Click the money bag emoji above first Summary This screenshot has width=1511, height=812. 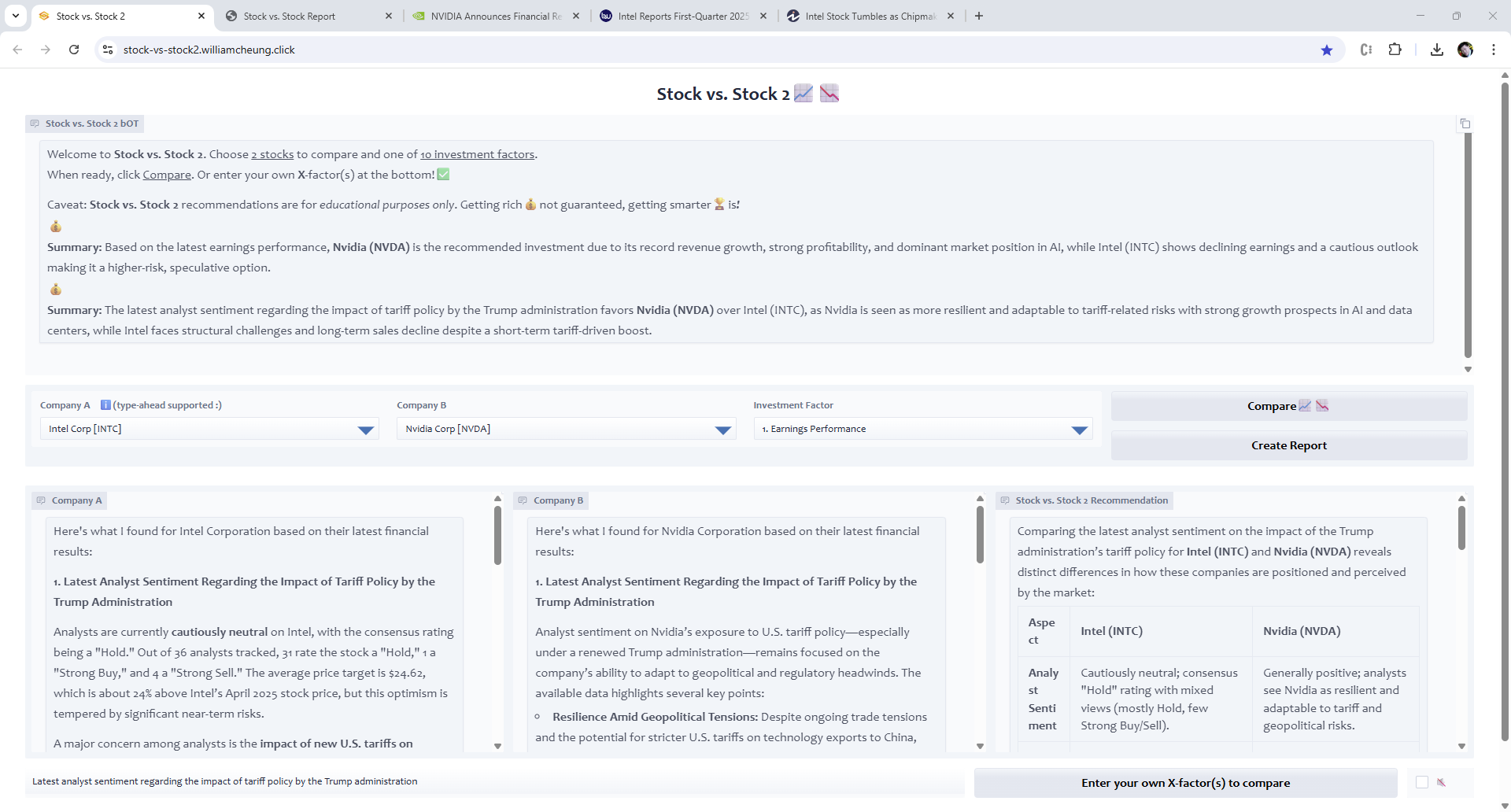pyautogui.click(x=56, y=227)
